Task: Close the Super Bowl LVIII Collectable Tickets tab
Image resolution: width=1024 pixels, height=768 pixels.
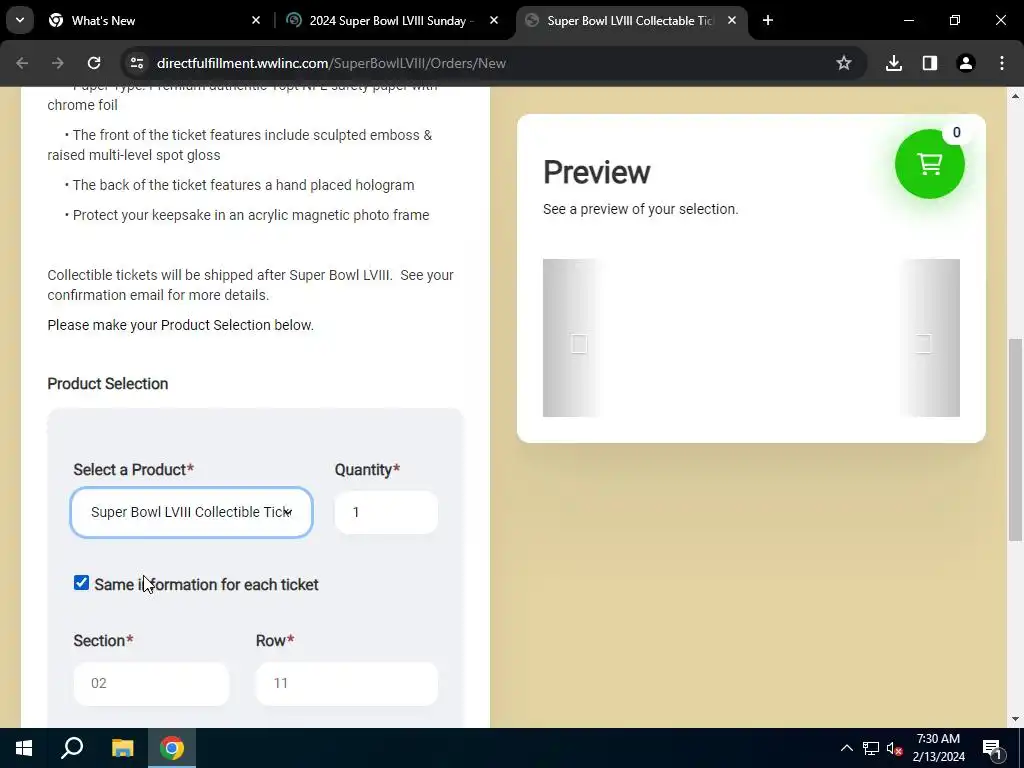Action: (732, 21)
